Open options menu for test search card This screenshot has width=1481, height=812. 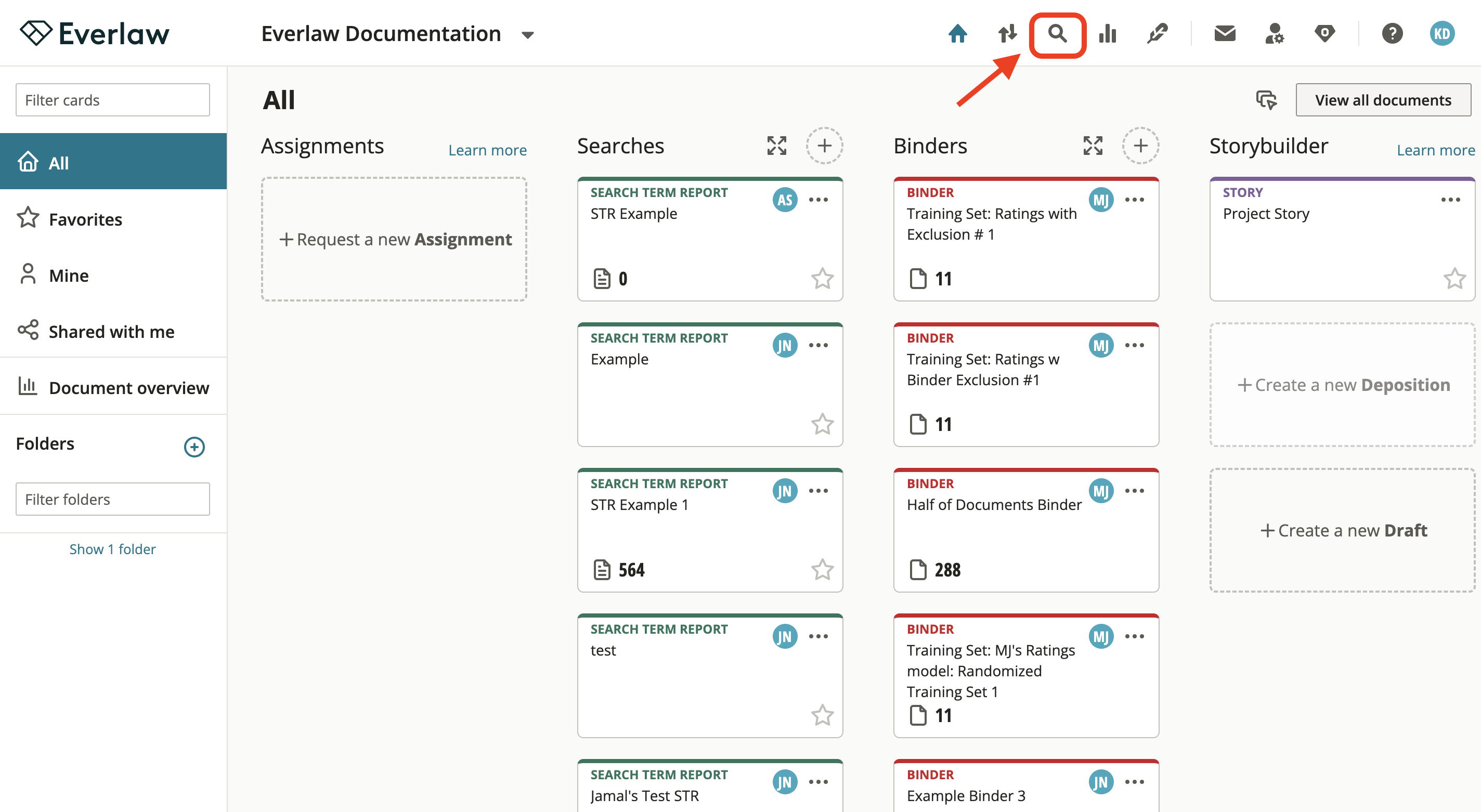pyautogui.click(x=819, y=636)
